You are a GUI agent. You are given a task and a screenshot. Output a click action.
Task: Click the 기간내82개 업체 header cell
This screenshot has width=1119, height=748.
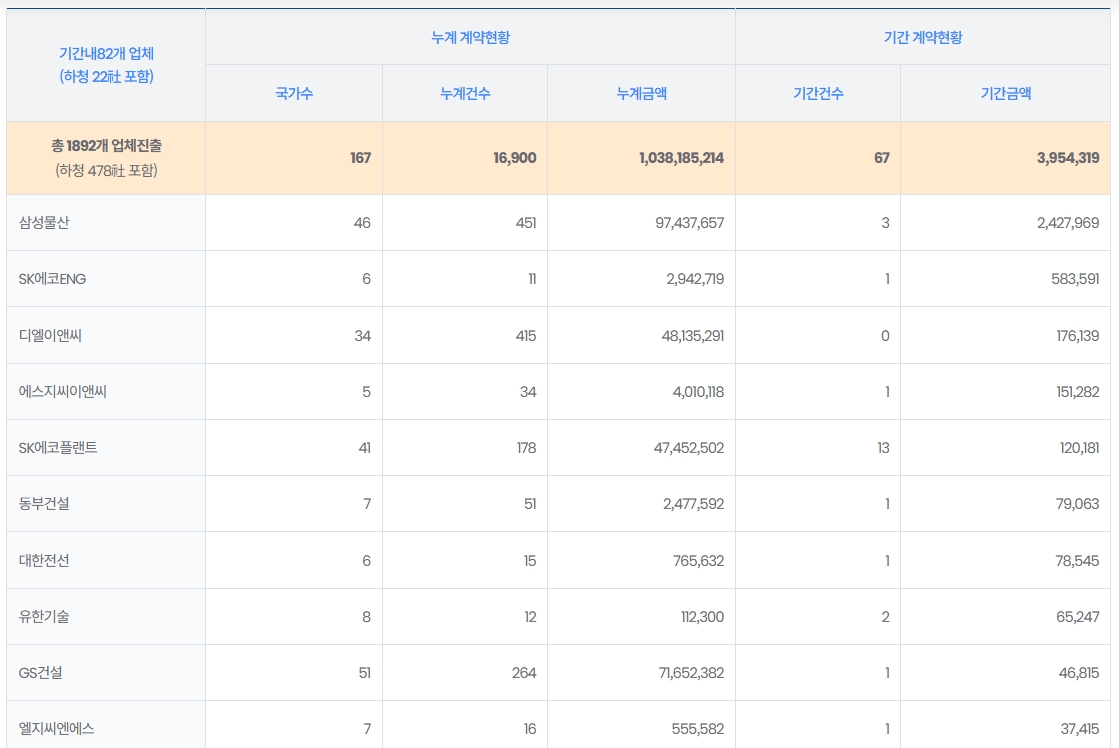point(106,65)
